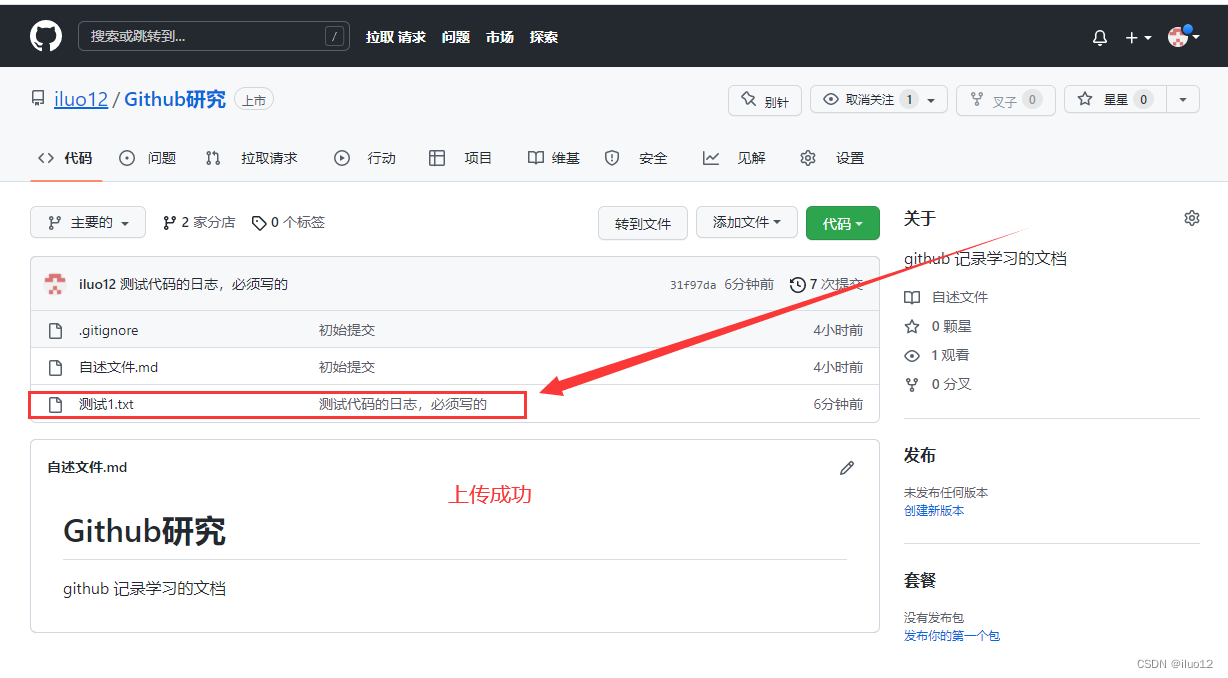The height and width of the screenshot is (678, 1228).
Task: Open the notifications bell
Action: [x=1100, y=38]
